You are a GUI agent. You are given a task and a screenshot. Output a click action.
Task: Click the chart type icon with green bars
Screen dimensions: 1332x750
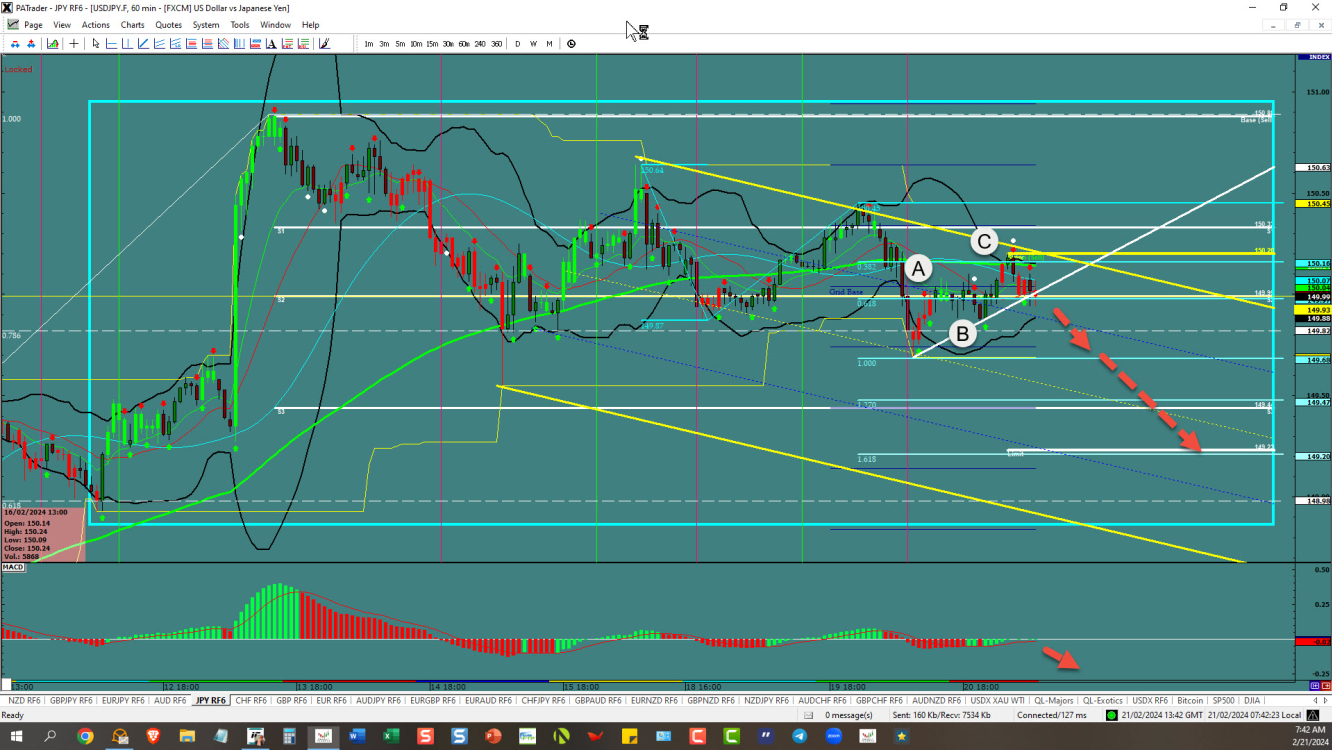pos(52,43)
